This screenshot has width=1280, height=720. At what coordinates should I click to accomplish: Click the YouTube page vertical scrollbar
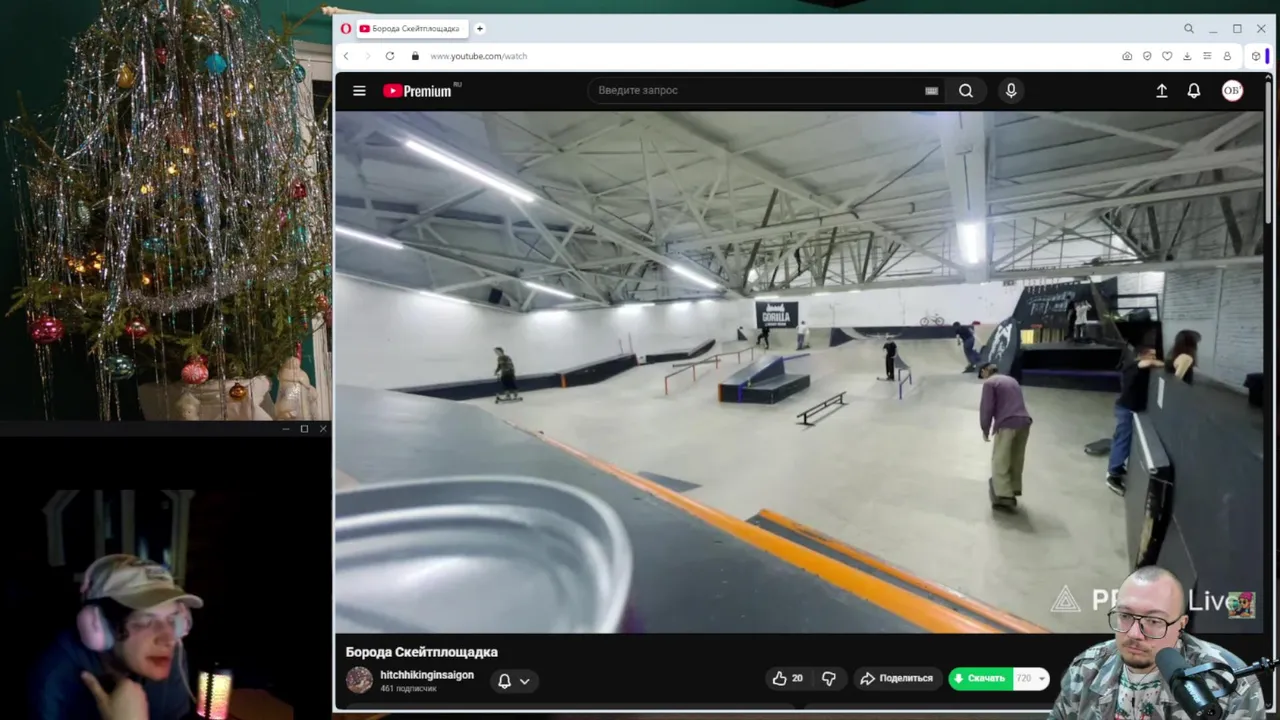(x=1268, y=154)
